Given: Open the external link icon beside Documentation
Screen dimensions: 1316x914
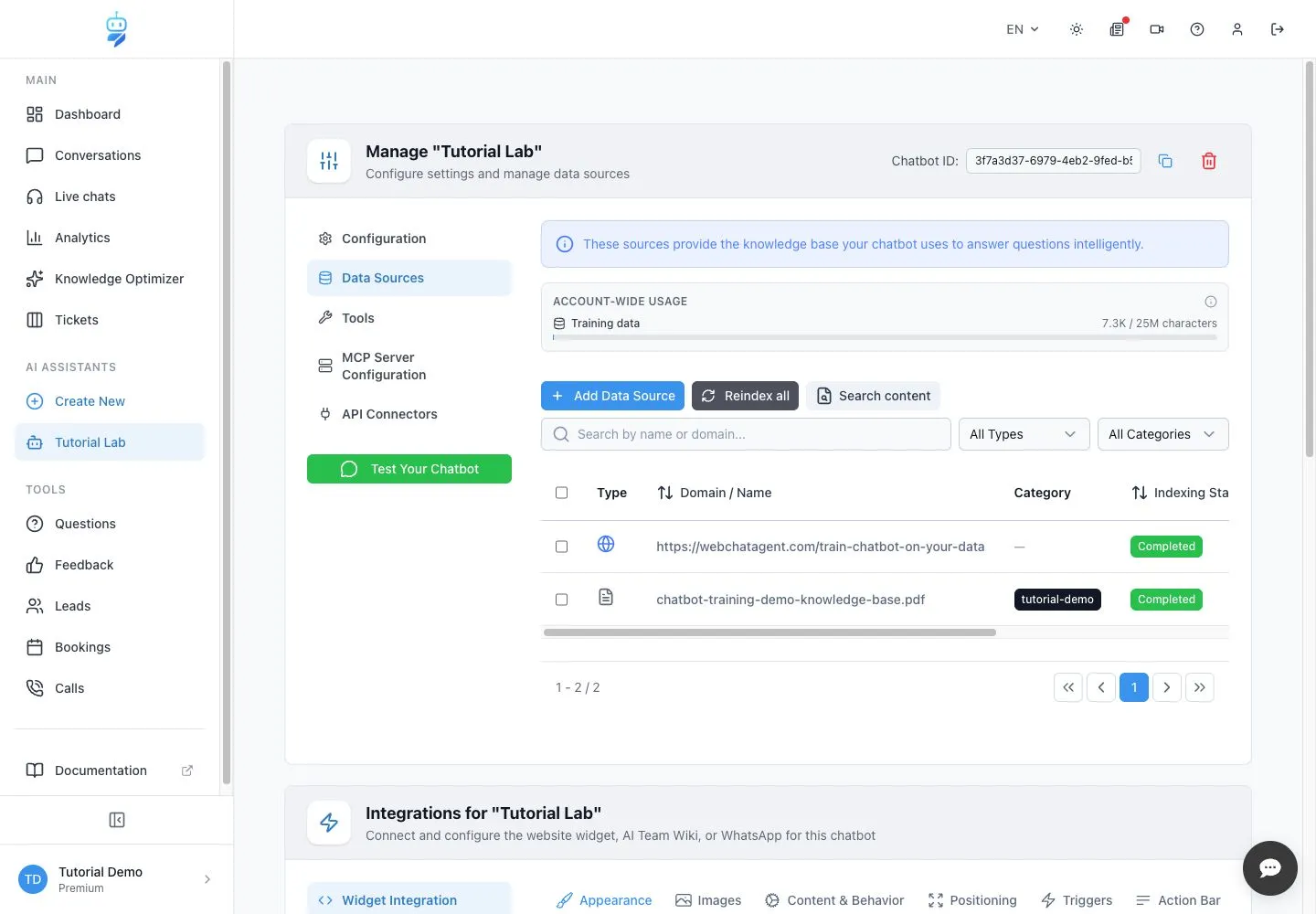Looking at the screenshot, I should click(x=187, y=771).
